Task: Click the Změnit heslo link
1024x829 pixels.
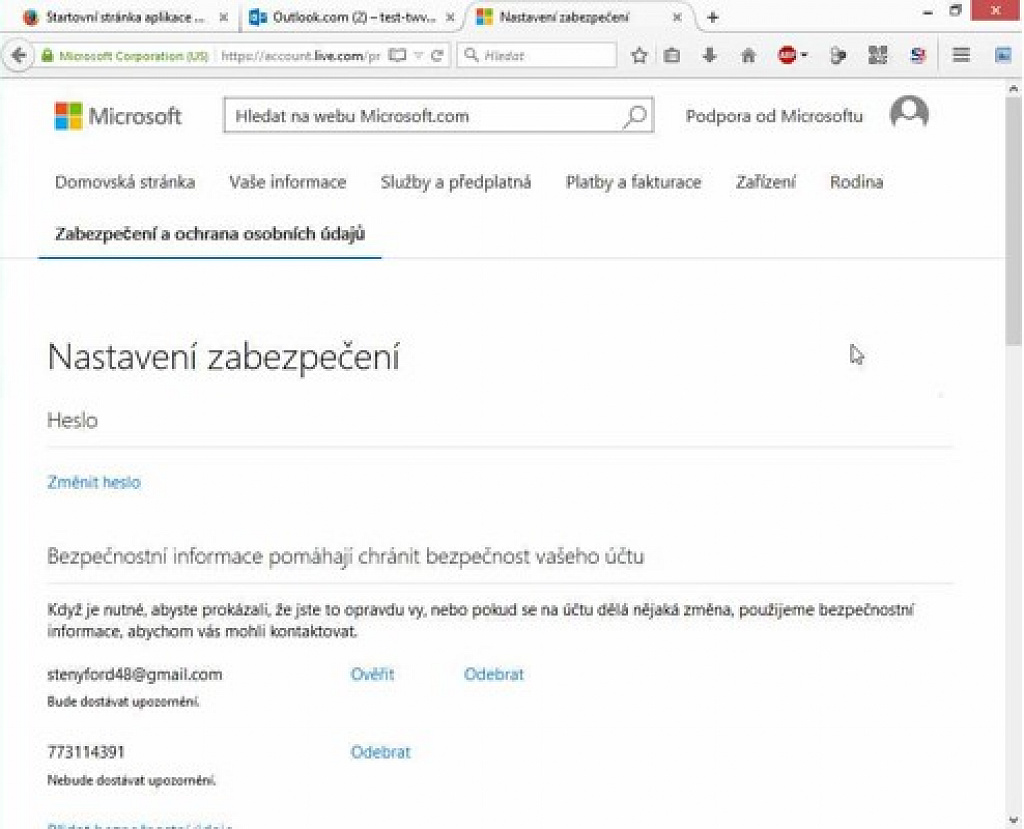Action: [x=94, y=482]
